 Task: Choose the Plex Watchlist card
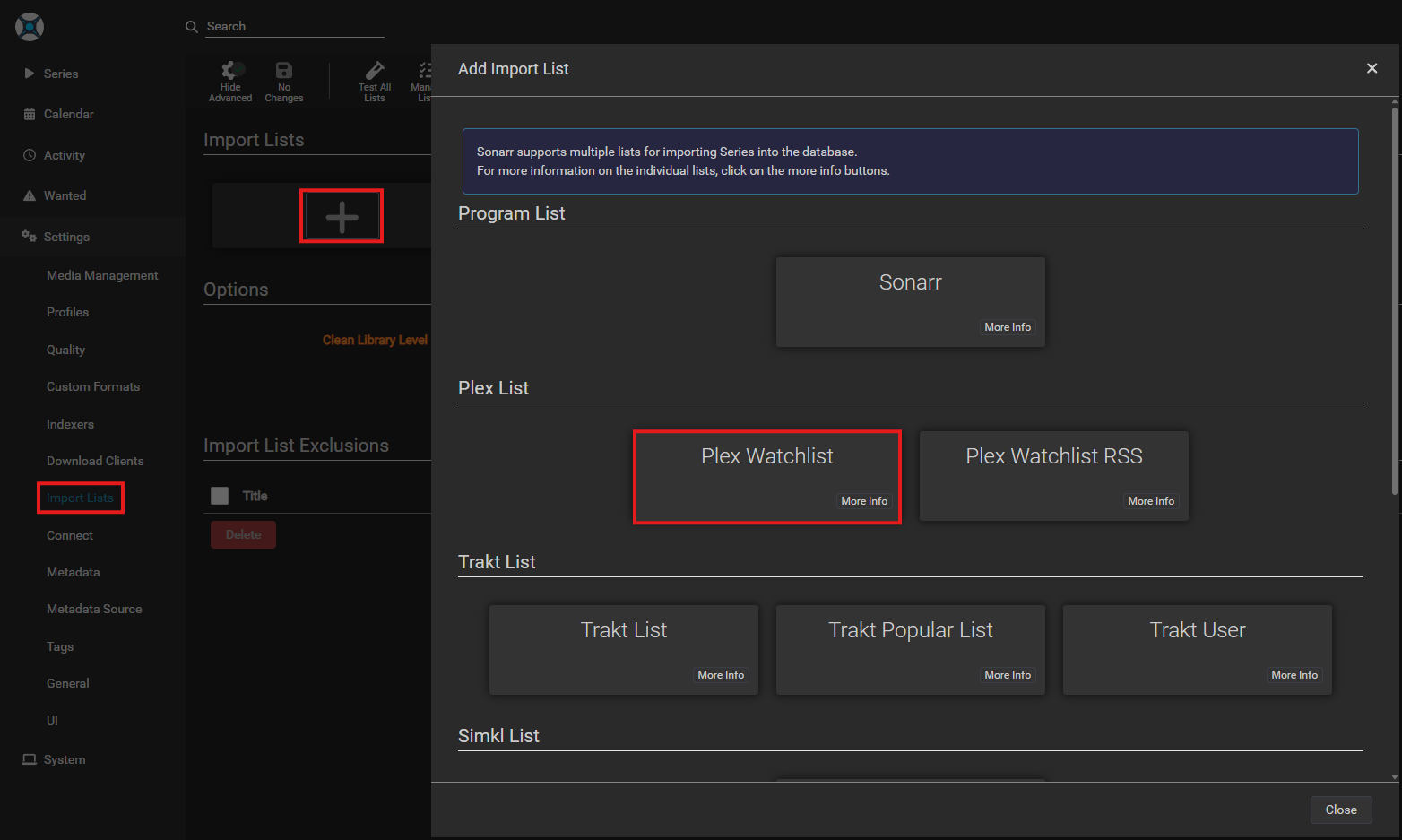(767, 476)
